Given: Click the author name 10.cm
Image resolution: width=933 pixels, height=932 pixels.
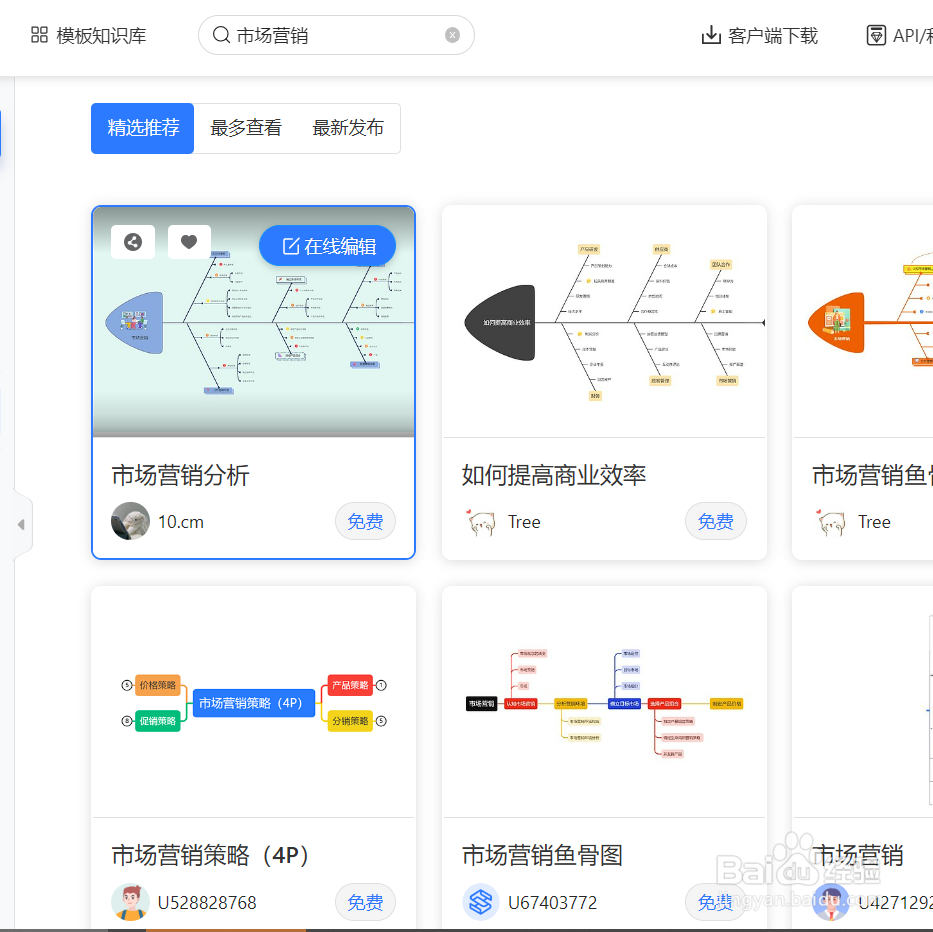Looking at the screenshot, I should [181, 522].
